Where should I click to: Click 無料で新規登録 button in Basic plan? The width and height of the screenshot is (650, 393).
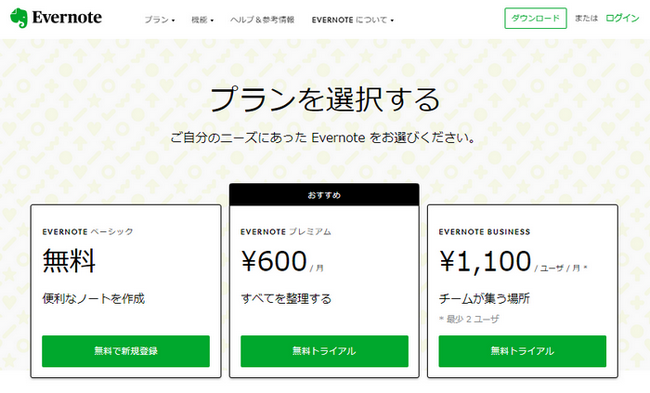tap(126, 351)
